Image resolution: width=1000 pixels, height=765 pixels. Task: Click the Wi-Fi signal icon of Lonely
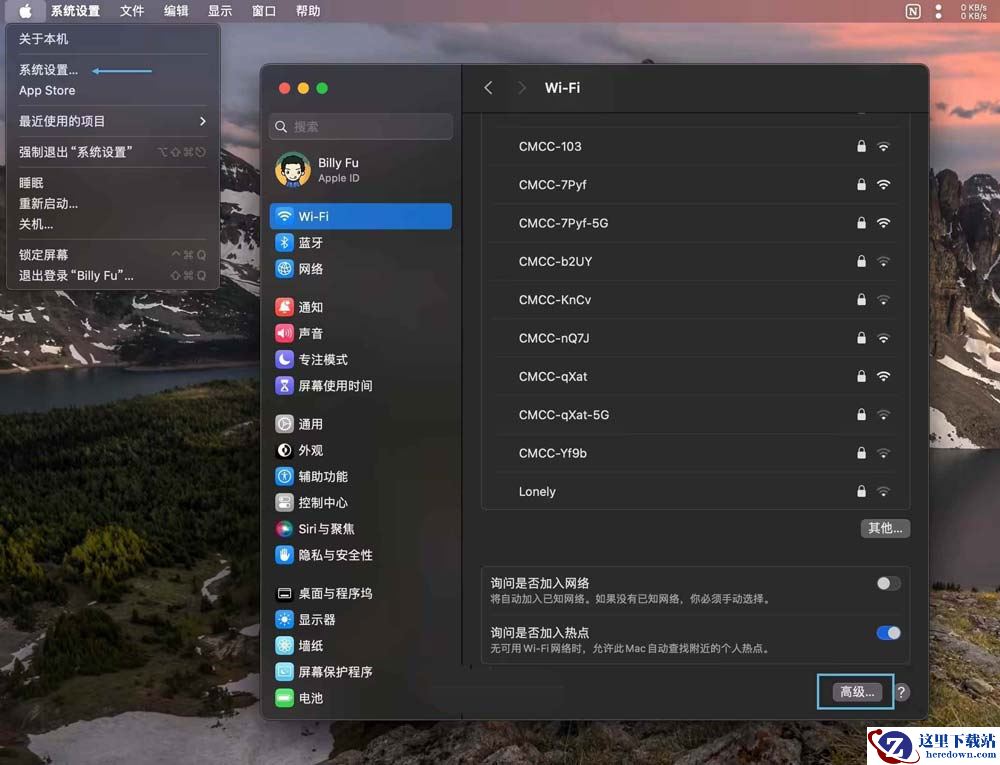click(x=883, y=492)
